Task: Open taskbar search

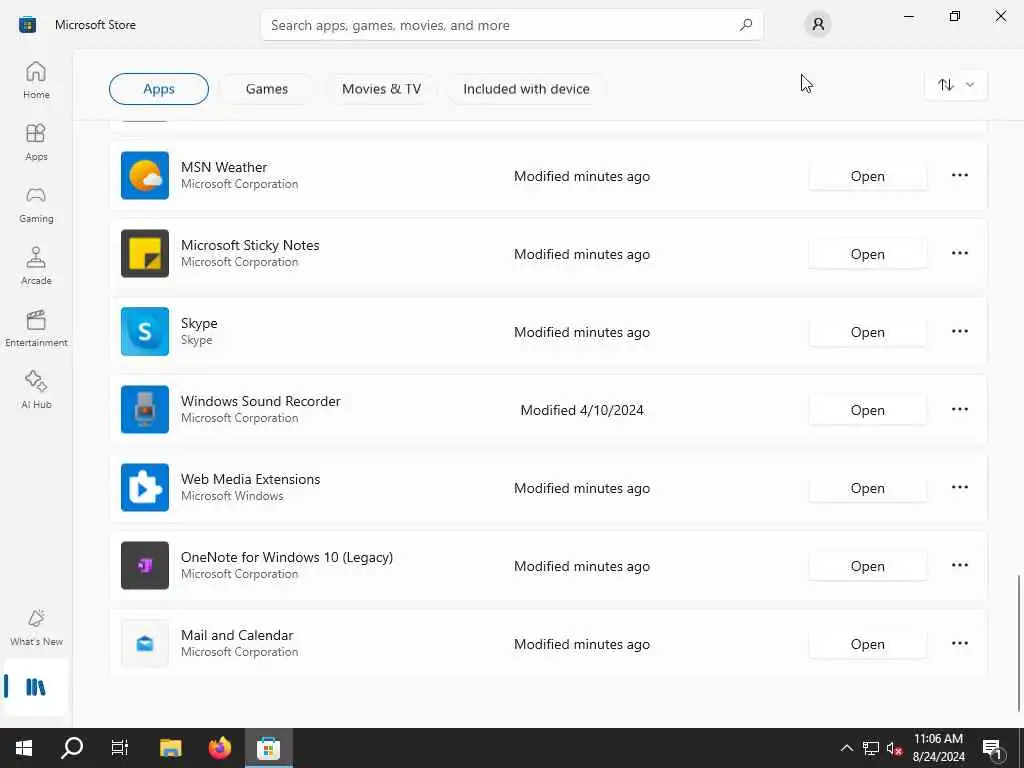Action: [72, 748]
